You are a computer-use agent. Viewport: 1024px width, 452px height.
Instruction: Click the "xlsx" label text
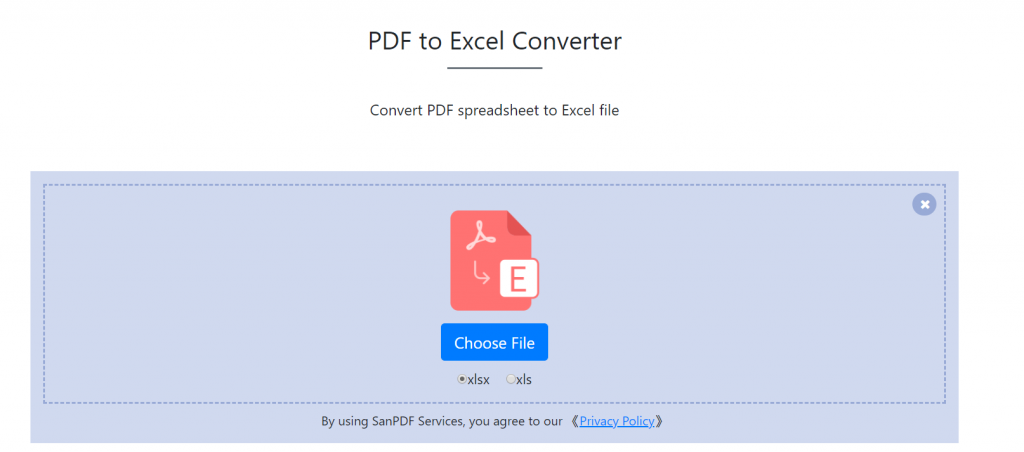click(478, 379)
